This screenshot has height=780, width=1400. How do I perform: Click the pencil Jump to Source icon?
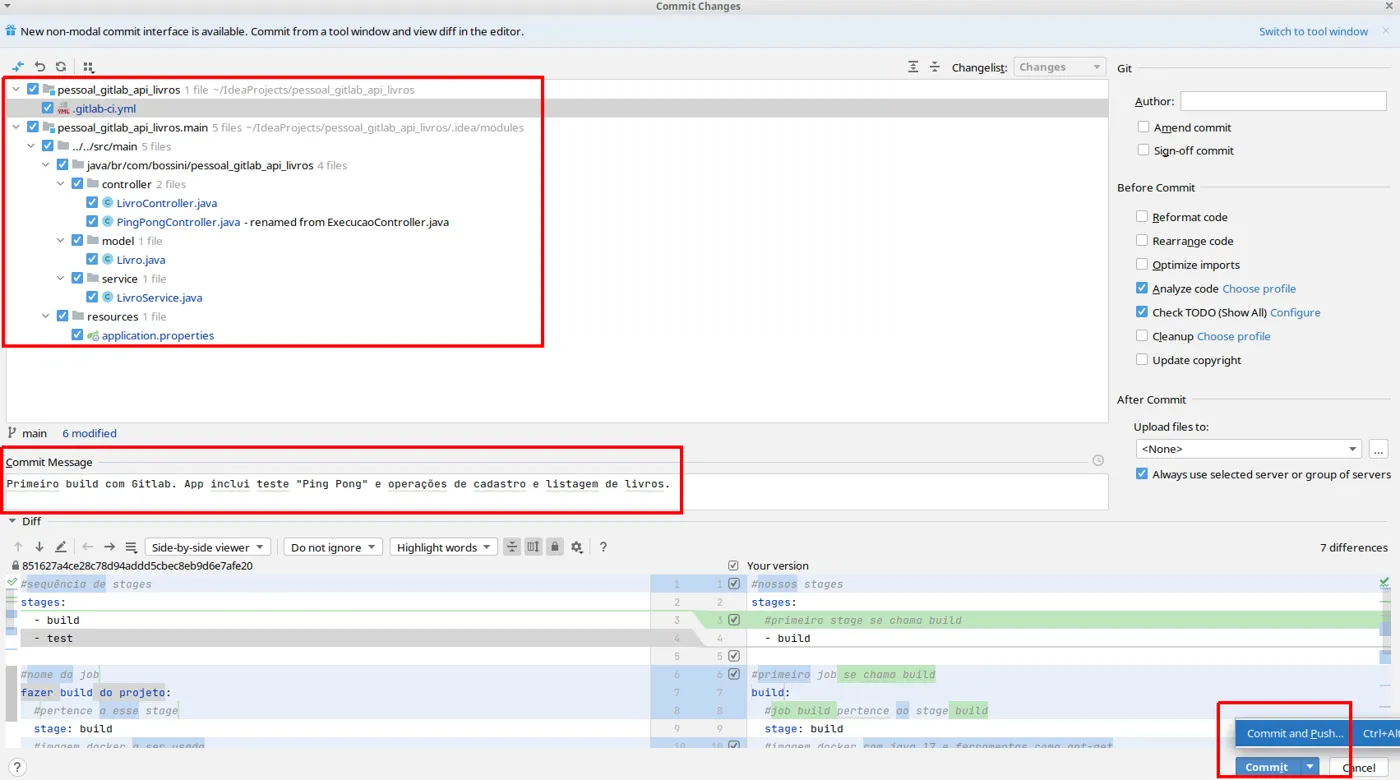61,547
